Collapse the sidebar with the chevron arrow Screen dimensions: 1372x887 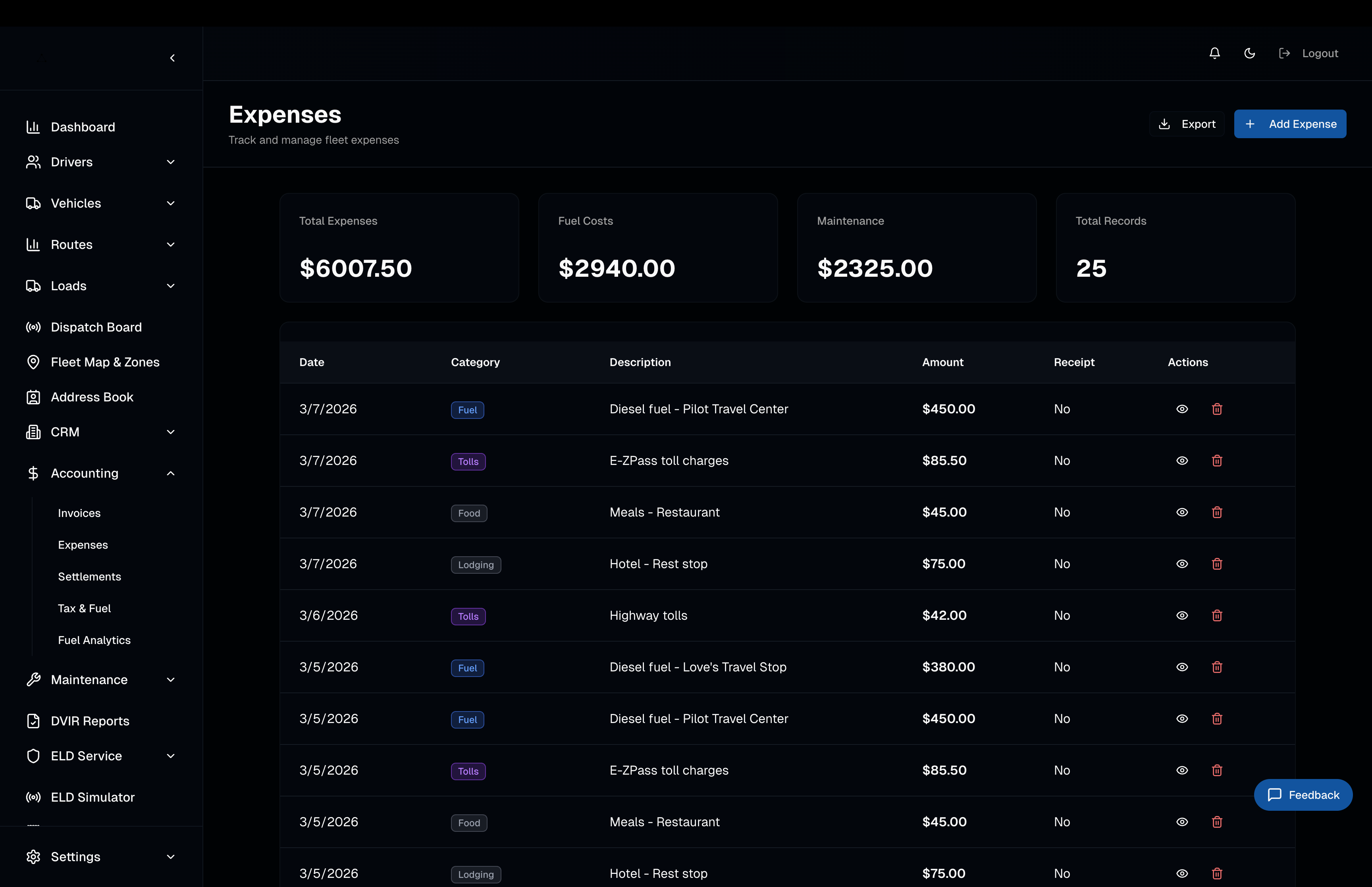coord(172,58)
